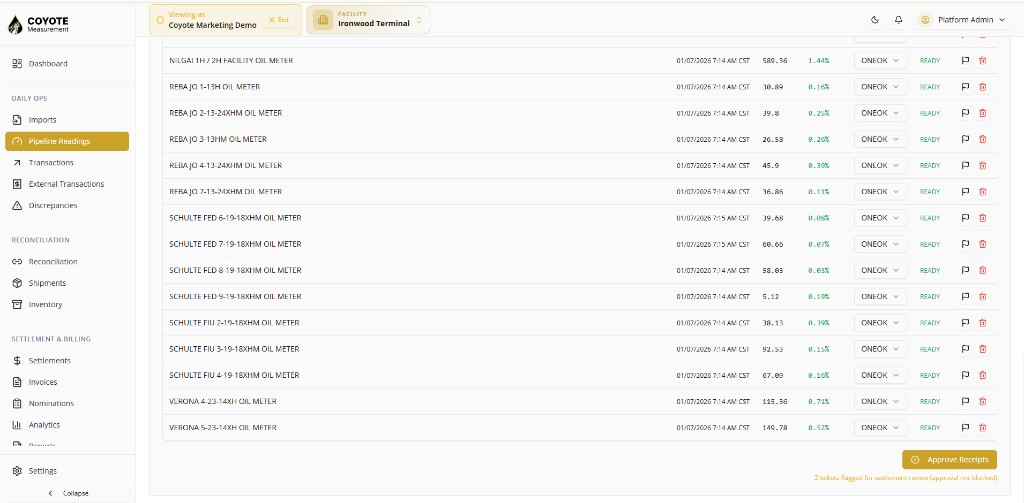
Task: Open the Platform Admin user menu
Action: 964,20
